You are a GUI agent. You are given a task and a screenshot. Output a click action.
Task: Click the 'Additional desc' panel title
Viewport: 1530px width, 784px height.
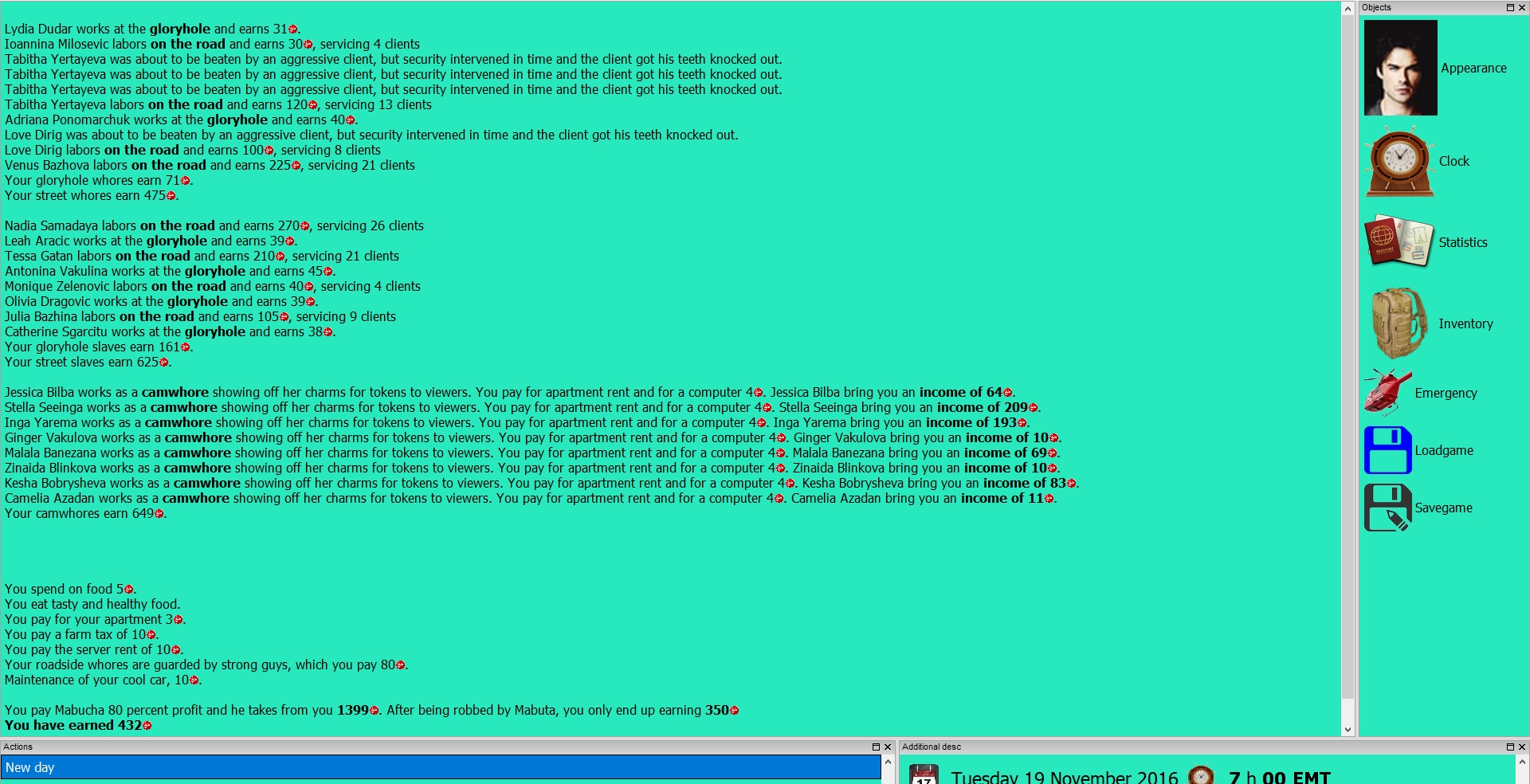[x=932, y=747]
